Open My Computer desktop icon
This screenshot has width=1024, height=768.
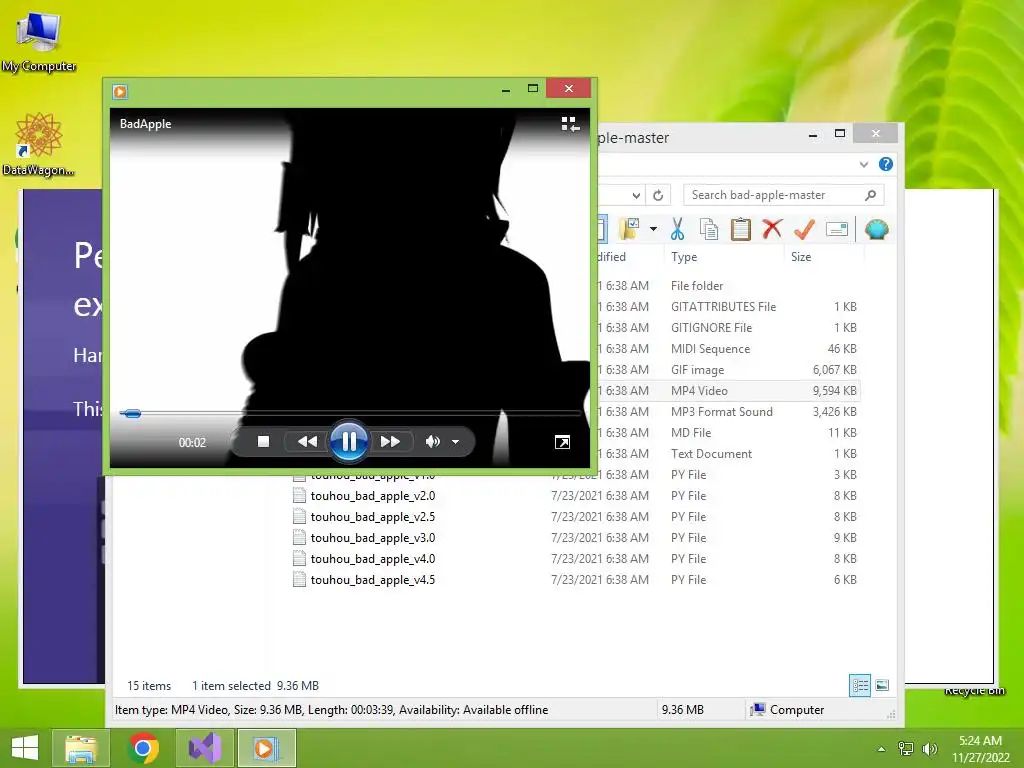click(x=39, y=40)
